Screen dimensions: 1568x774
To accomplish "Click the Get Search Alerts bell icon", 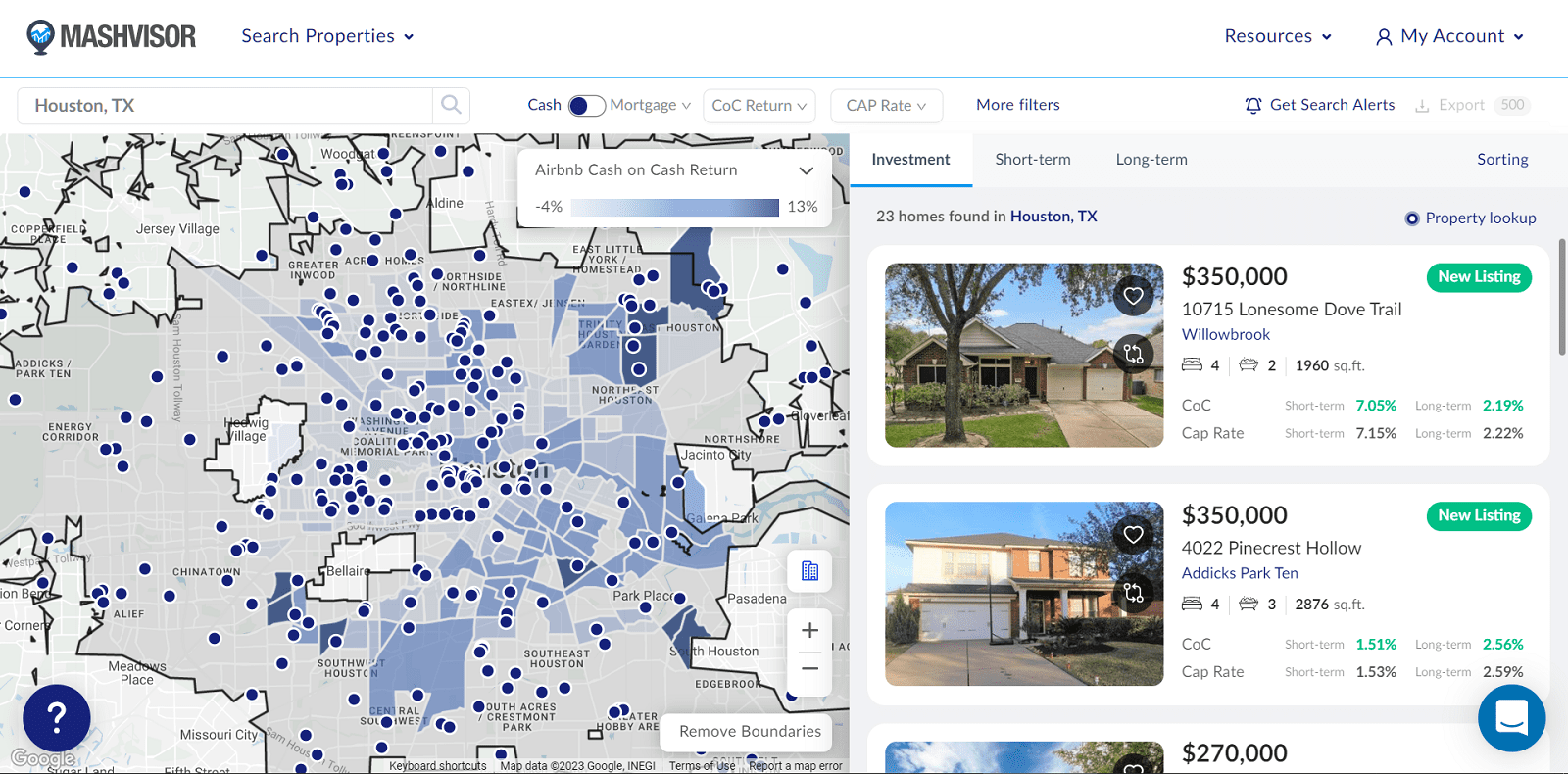I will click(x=1253, y=105).
